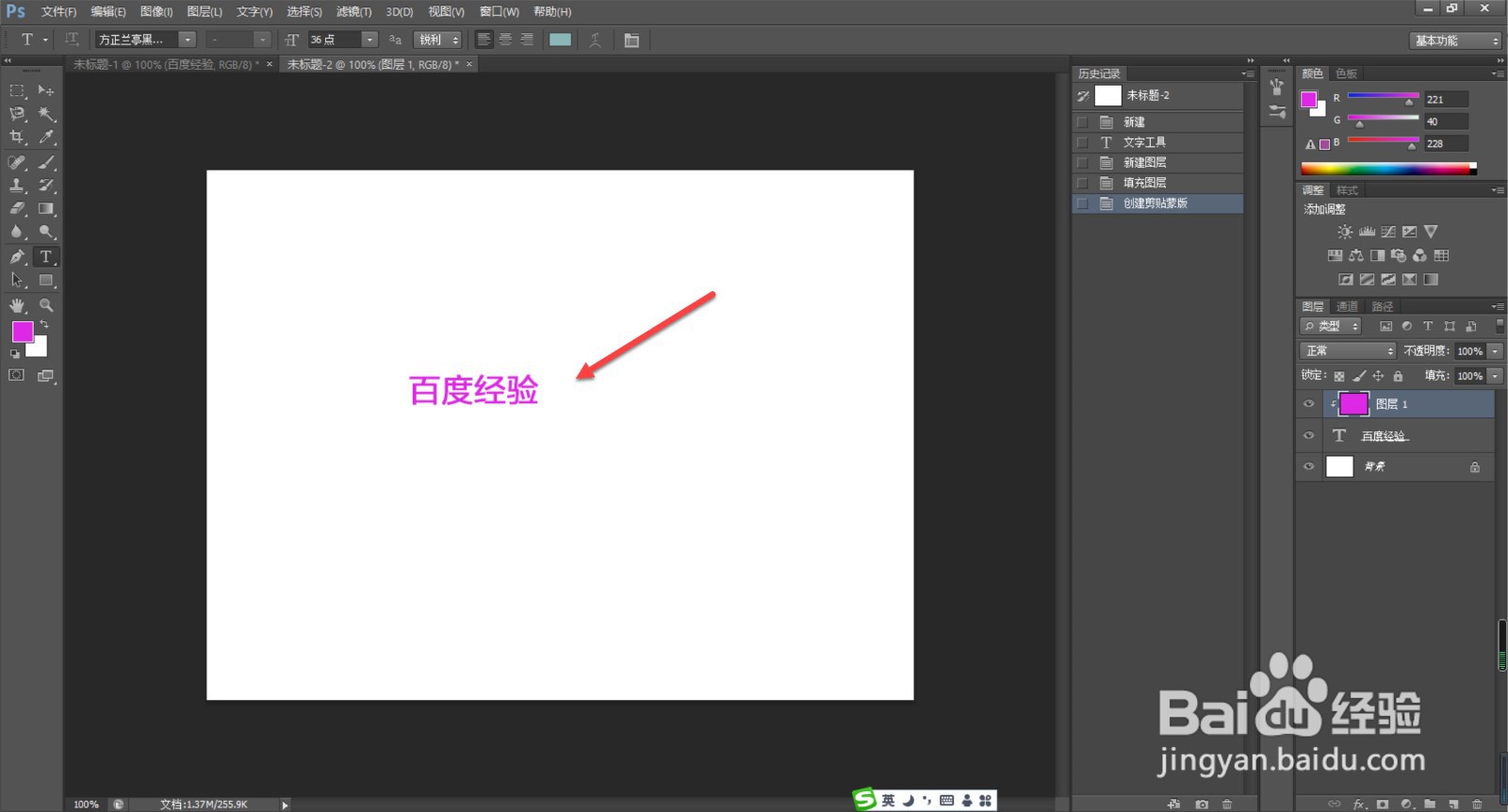The width and height of the screenshot is (1508, 812).
Task: Switch to the 未标题-1 document tab
Action: pyautogui.click(x=166, y=64)
